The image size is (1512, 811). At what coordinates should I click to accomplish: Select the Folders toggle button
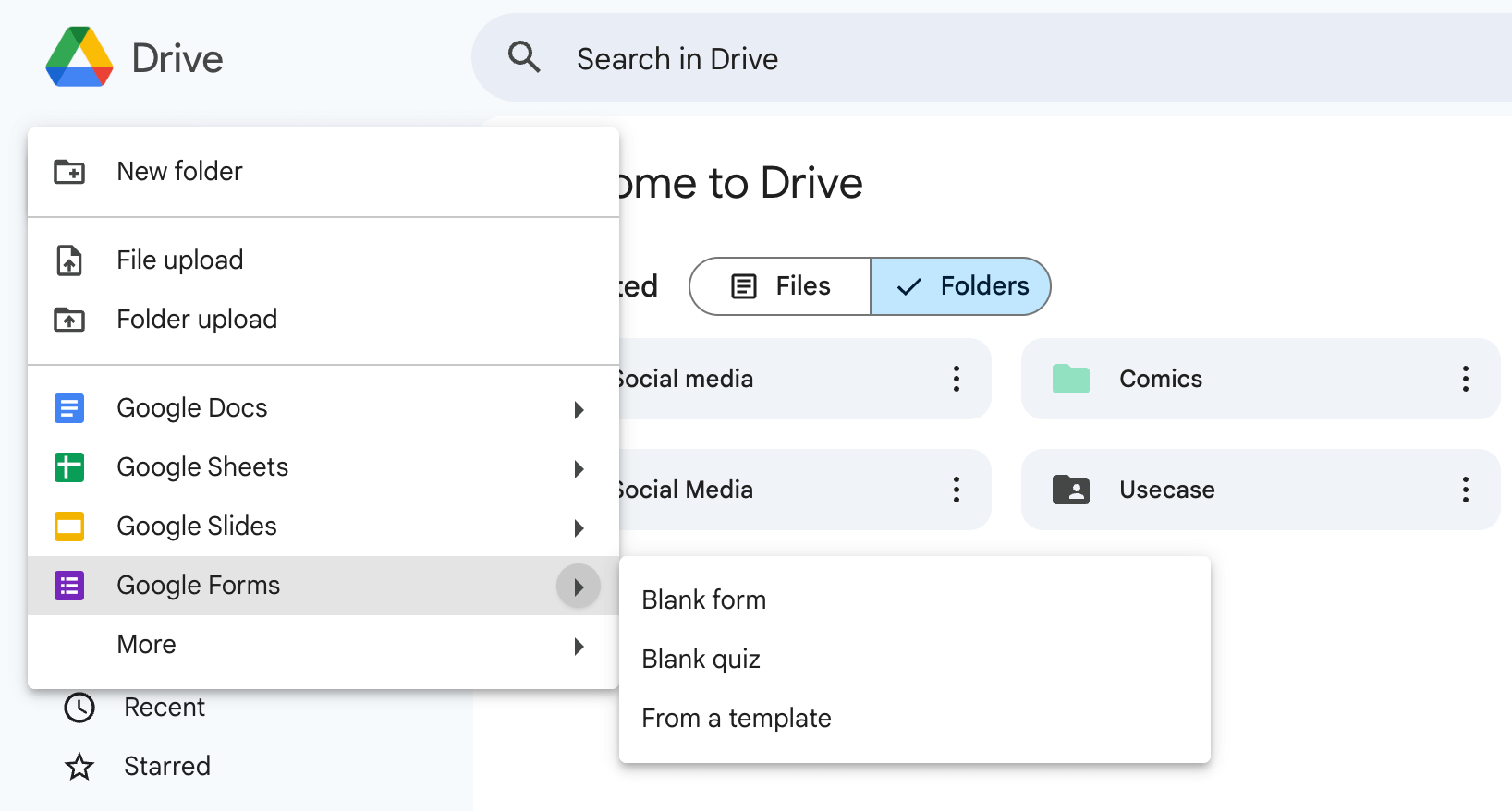point(960,286)
